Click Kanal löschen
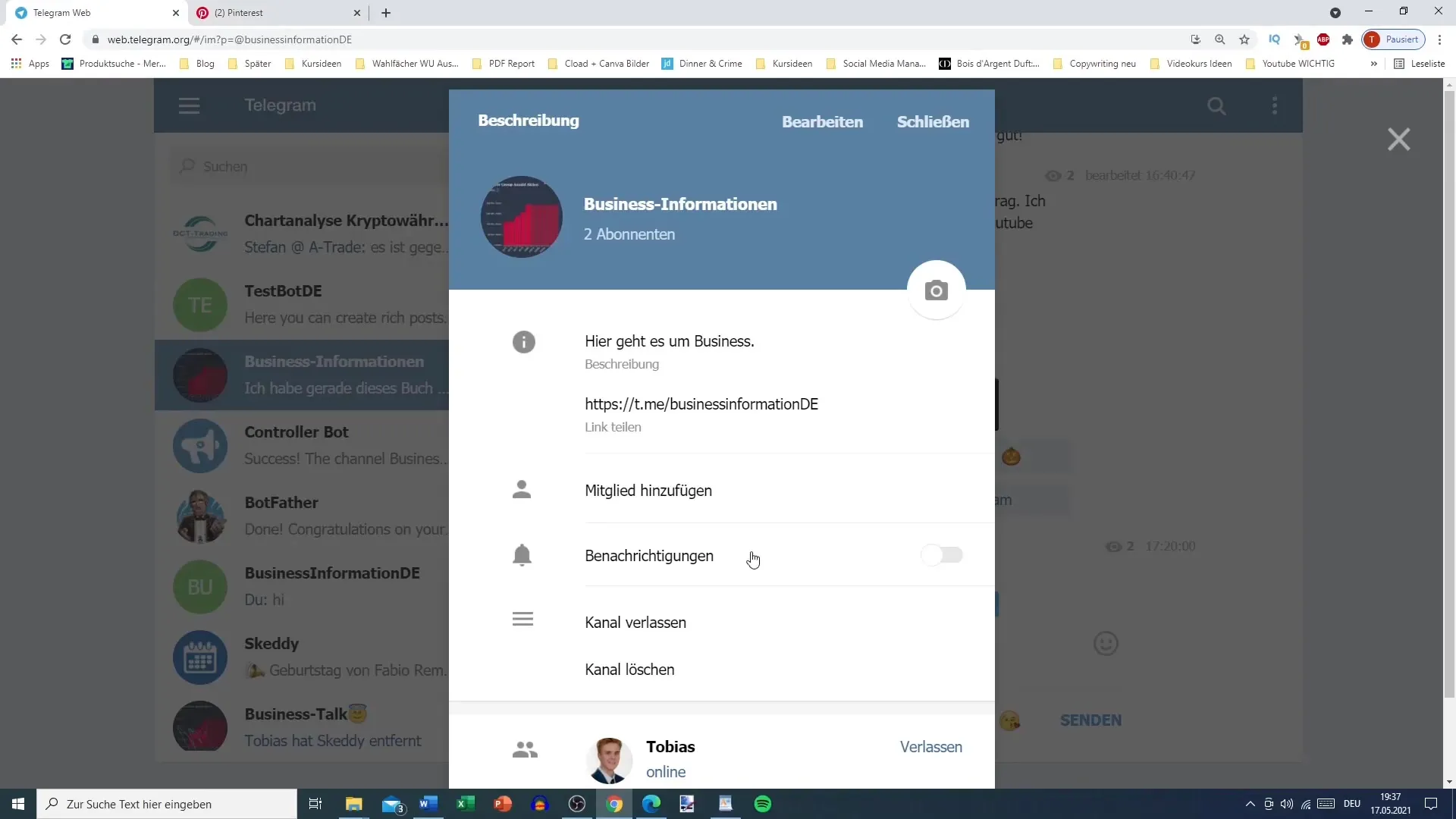 coord(629,670)
